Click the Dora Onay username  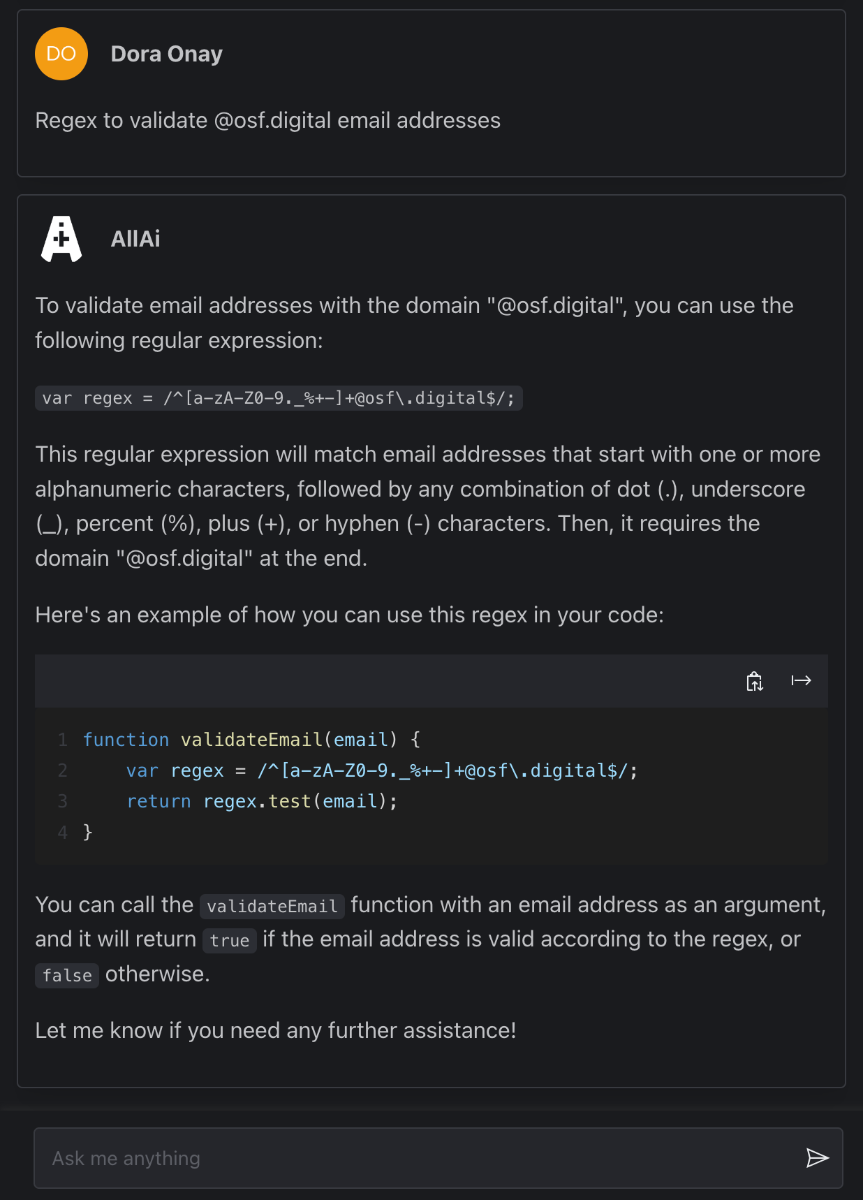click(166, 54)
